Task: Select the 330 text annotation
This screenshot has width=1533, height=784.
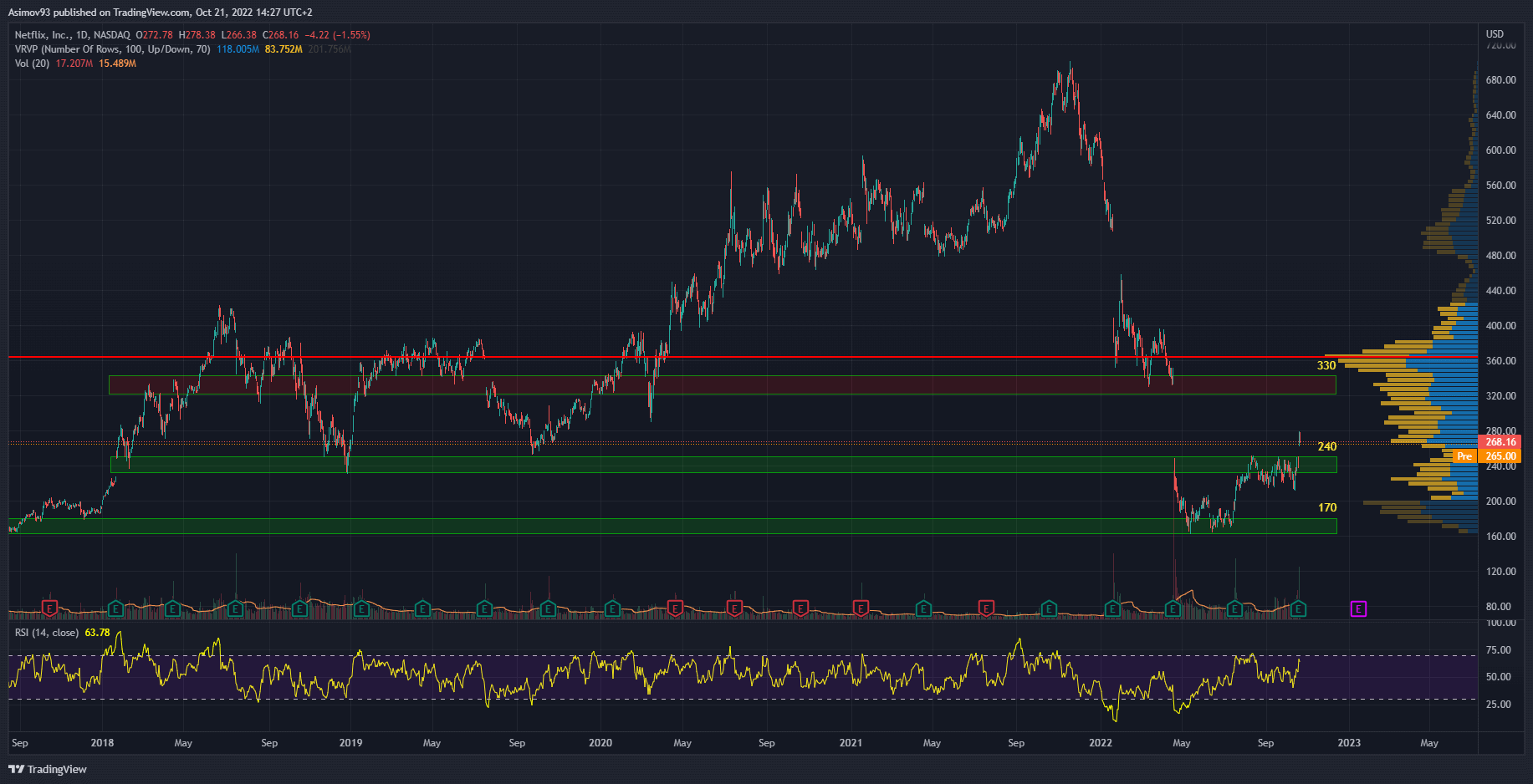Action: [1326, 365]
